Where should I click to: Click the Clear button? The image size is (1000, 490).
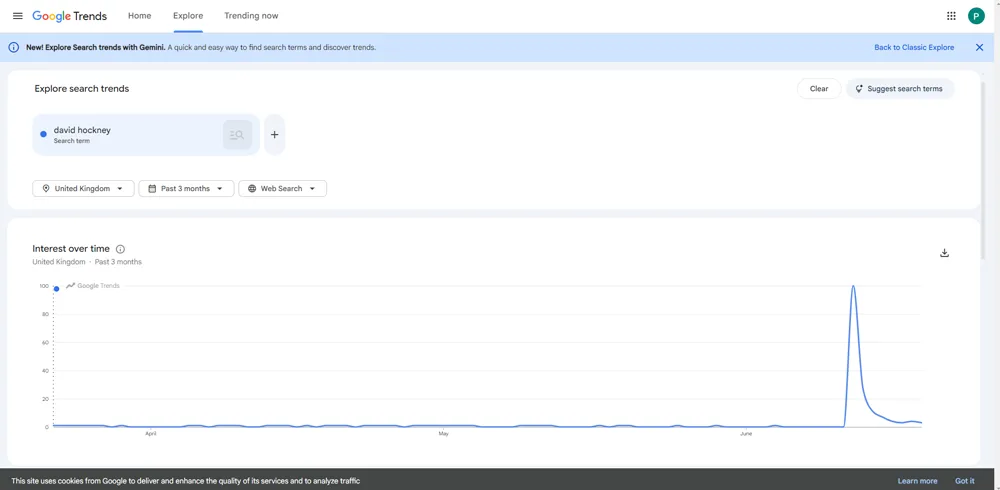point(819,89)
